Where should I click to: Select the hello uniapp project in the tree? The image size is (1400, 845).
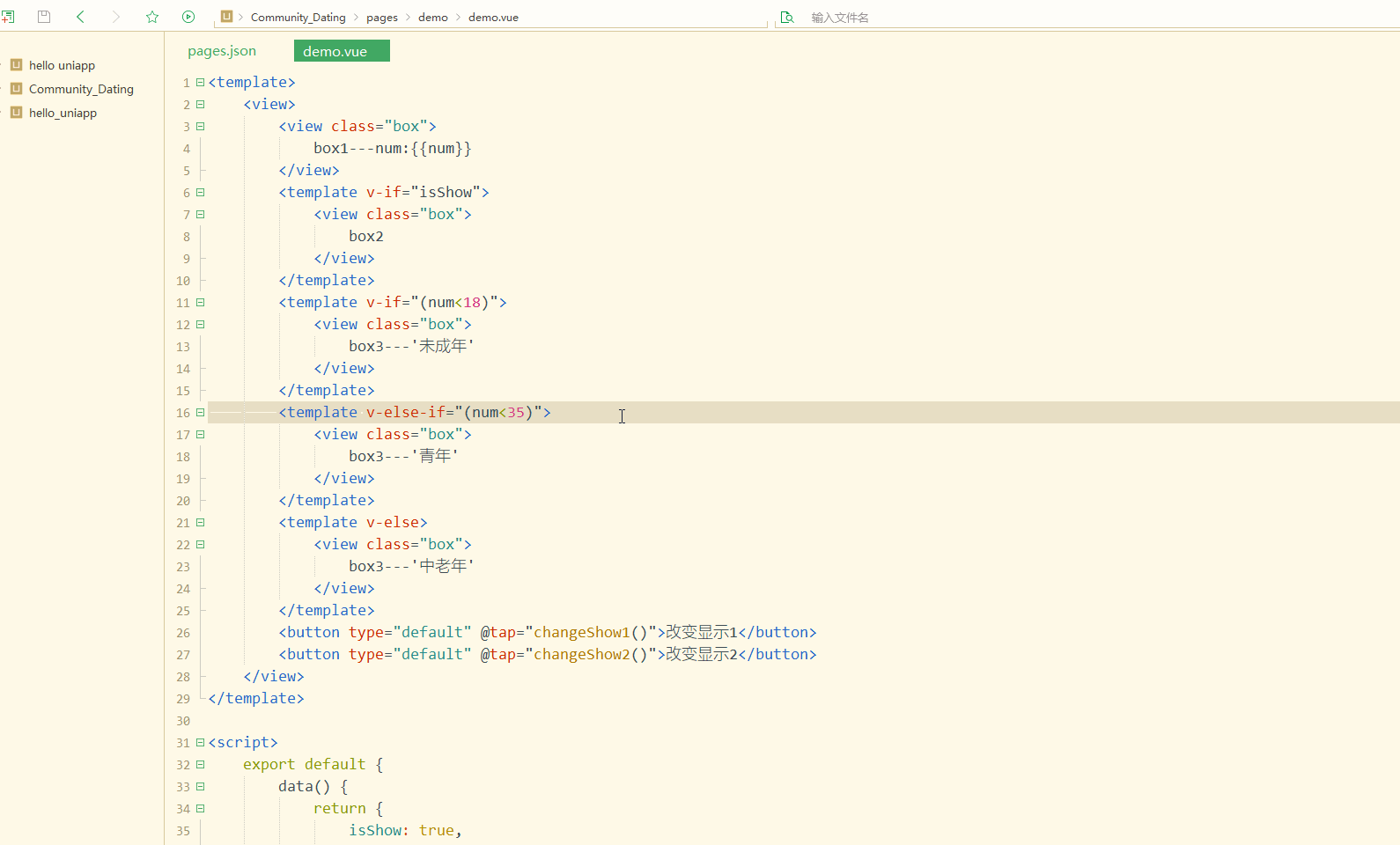tap(62, 65)
